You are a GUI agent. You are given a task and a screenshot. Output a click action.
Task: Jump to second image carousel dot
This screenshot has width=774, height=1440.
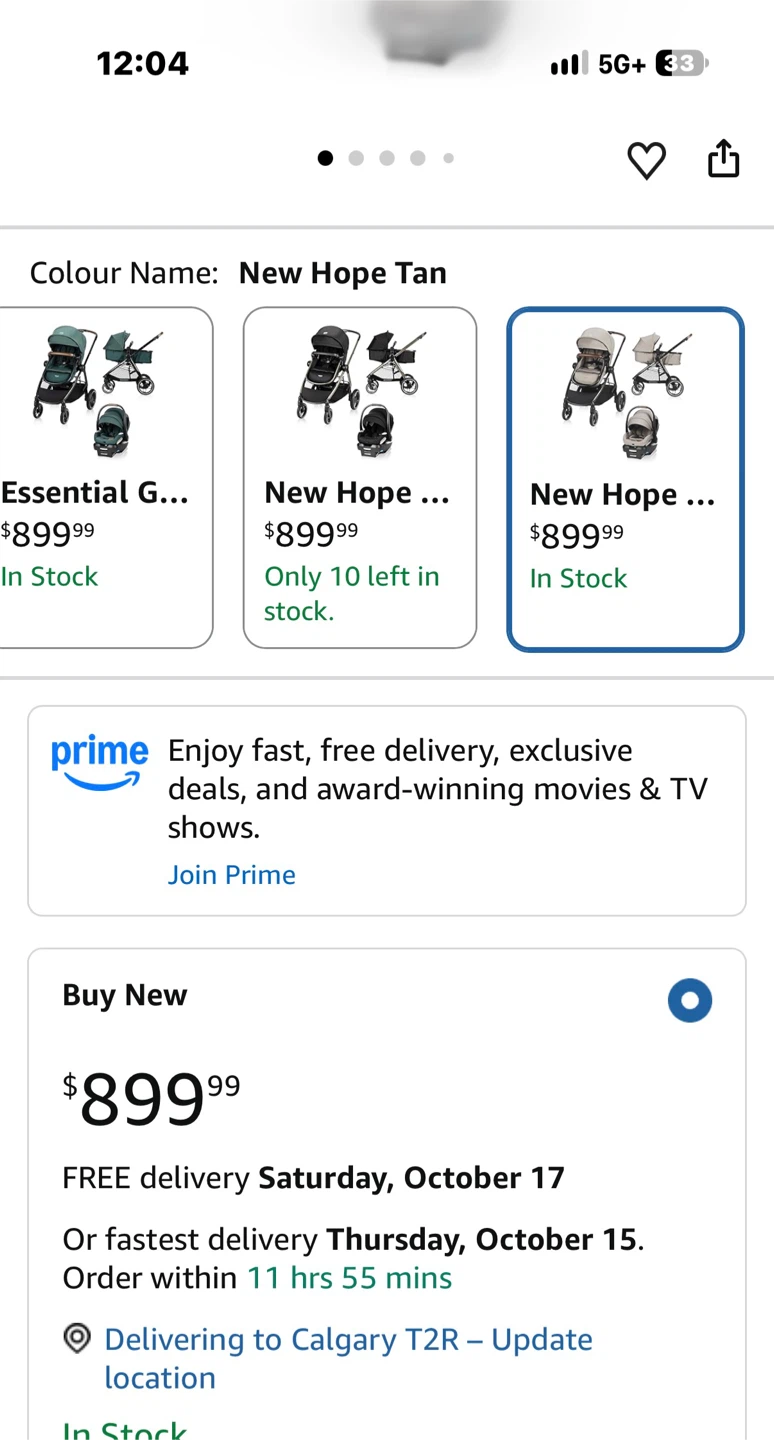(x=356, y=158)
